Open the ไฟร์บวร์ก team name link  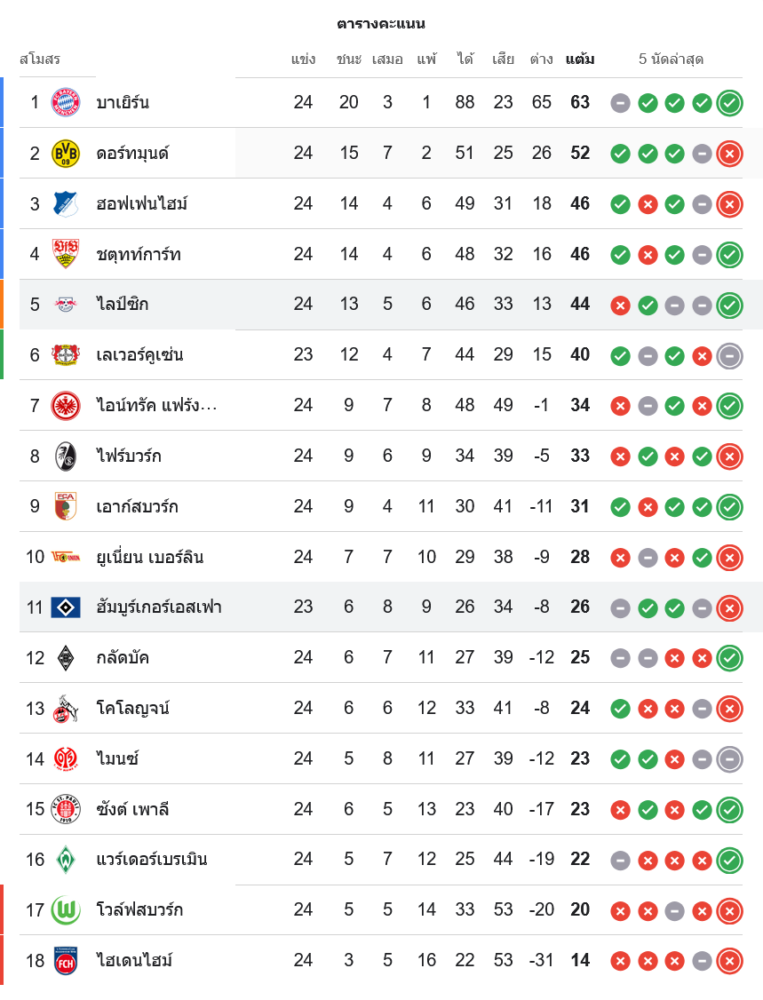[x=129, y=456]
